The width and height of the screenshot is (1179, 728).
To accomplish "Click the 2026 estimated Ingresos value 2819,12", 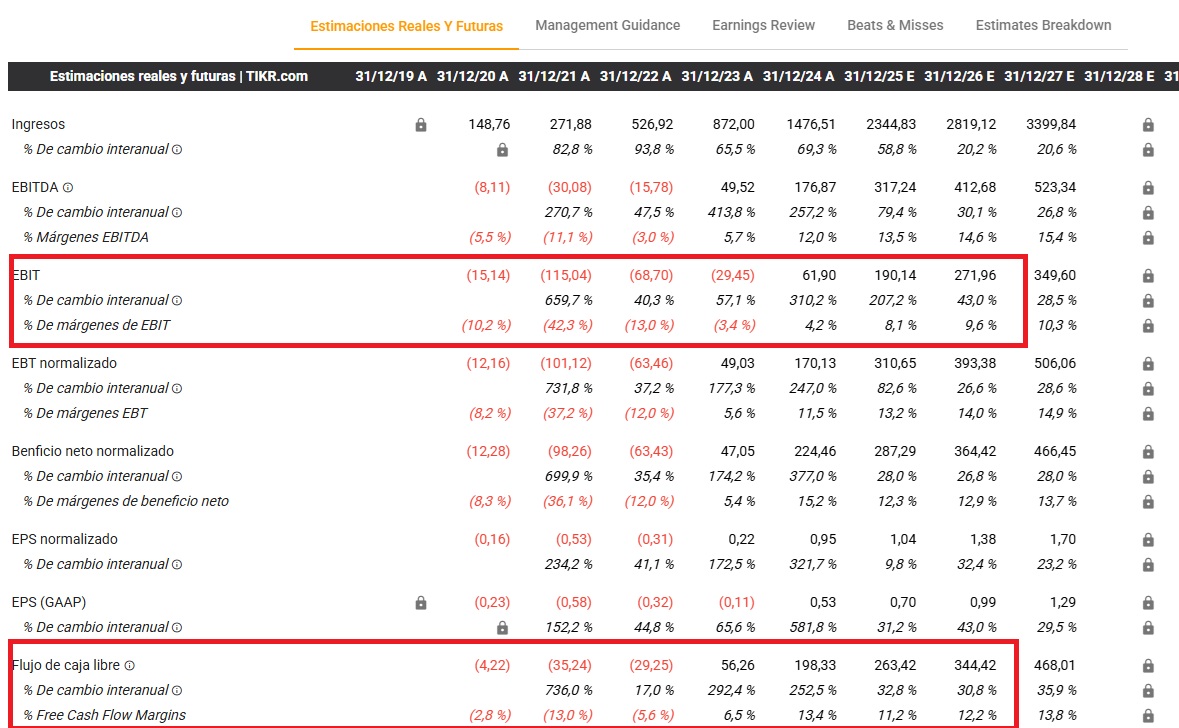I will click(969, 125).
